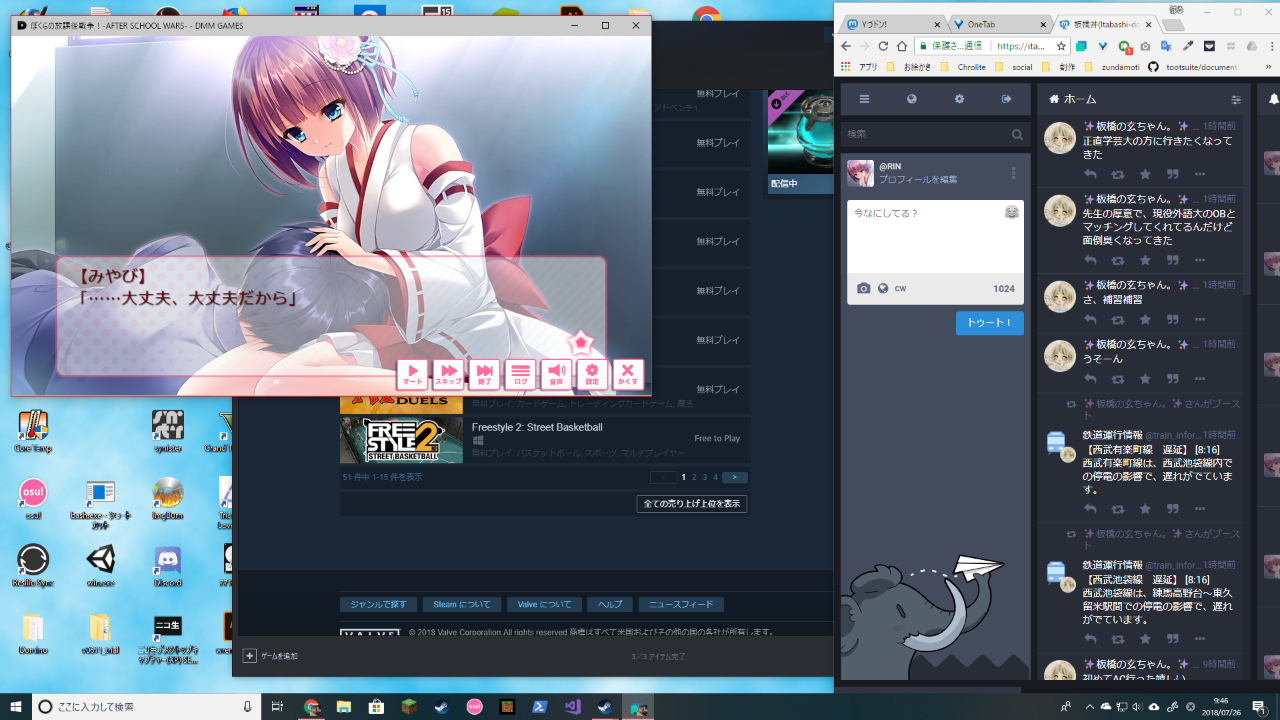Click the toot compose box (今なにしてる？)

pyautogui.click(x=935, y=238)
